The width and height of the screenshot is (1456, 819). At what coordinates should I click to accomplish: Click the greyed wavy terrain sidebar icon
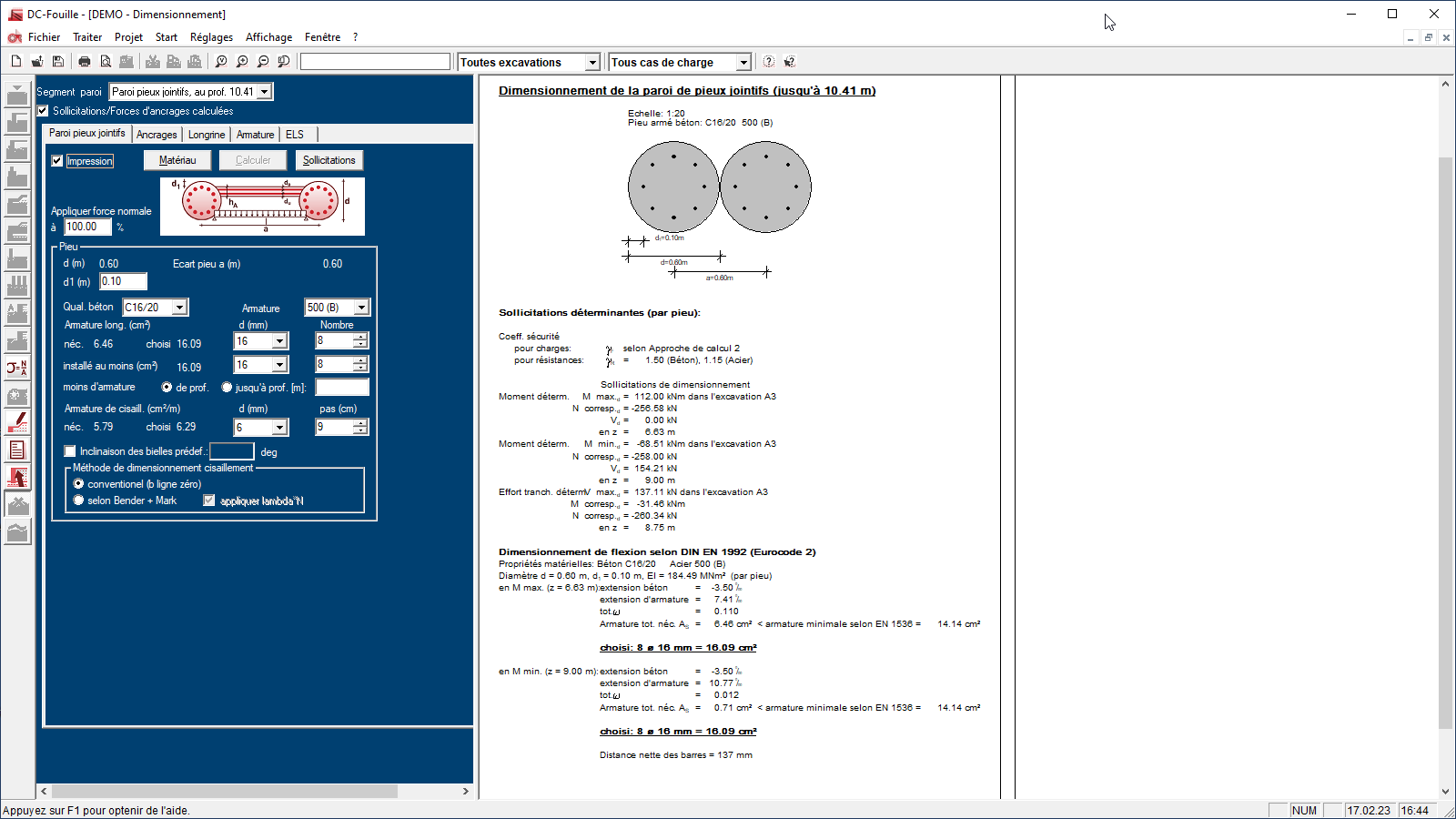click(17, 532)
